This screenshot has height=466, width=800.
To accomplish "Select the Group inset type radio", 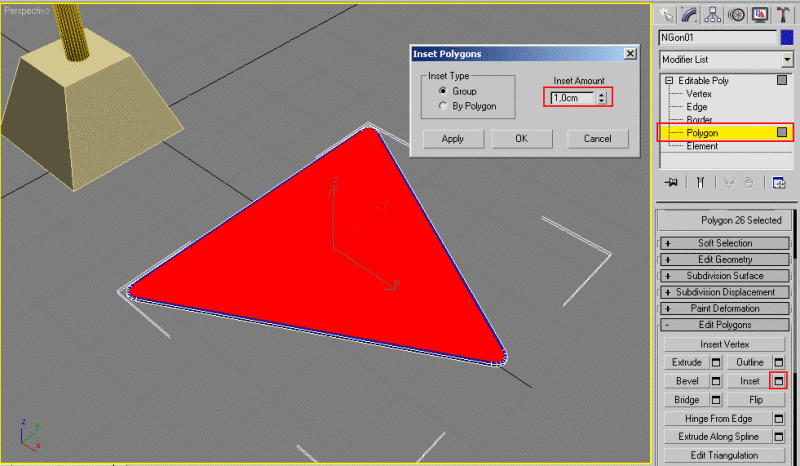I will pos(443,91).
